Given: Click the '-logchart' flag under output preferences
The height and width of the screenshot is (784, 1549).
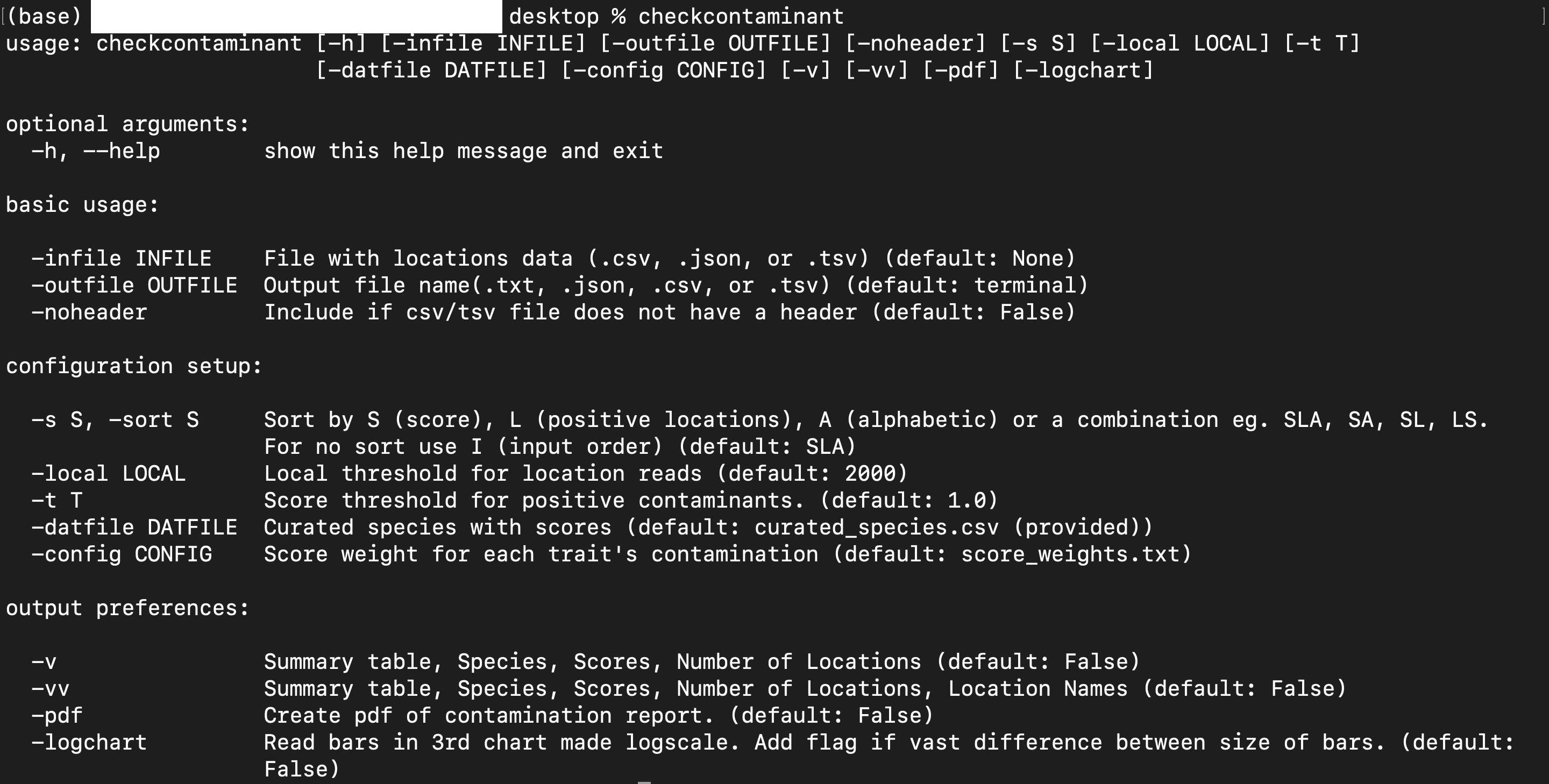Looking at the screenshot, I should coord(89,743).
